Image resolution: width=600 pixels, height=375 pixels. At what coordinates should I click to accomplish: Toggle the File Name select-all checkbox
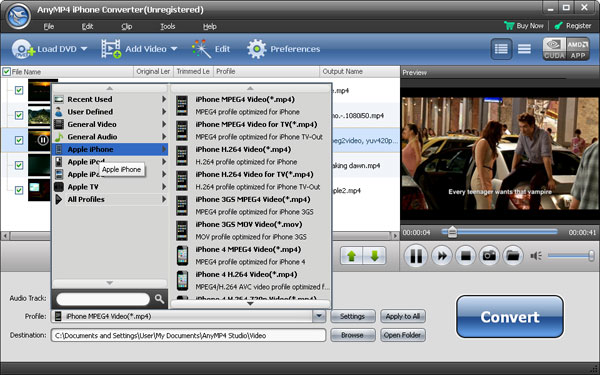7,72
